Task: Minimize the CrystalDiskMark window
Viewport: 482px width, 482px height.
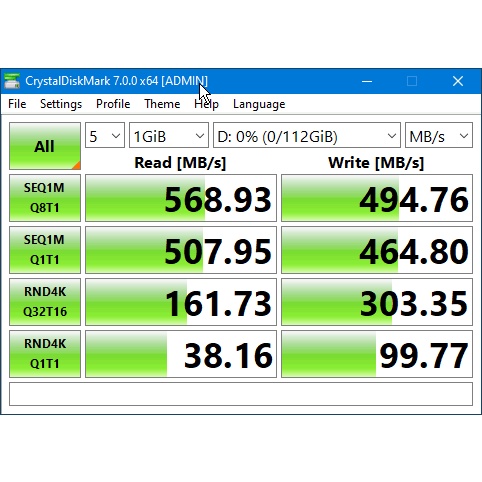Action: (367, 81)
